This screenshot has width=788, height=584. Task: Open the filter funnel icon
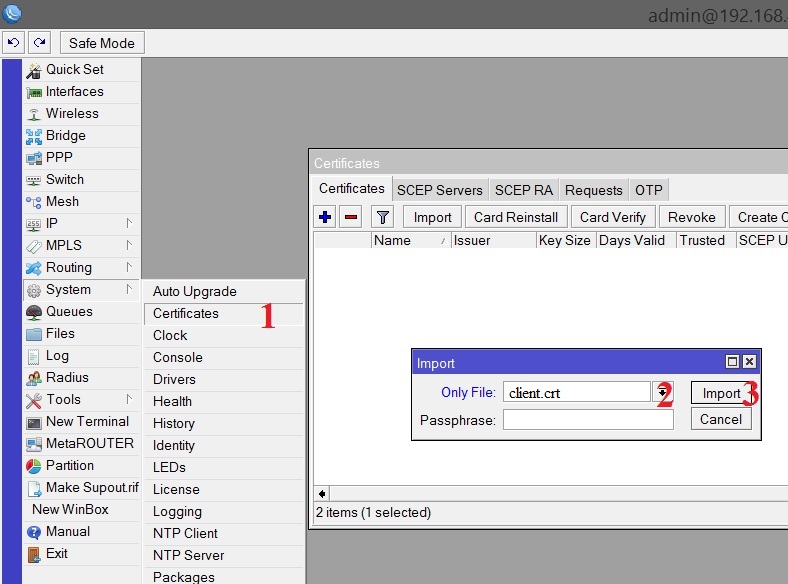382,217
